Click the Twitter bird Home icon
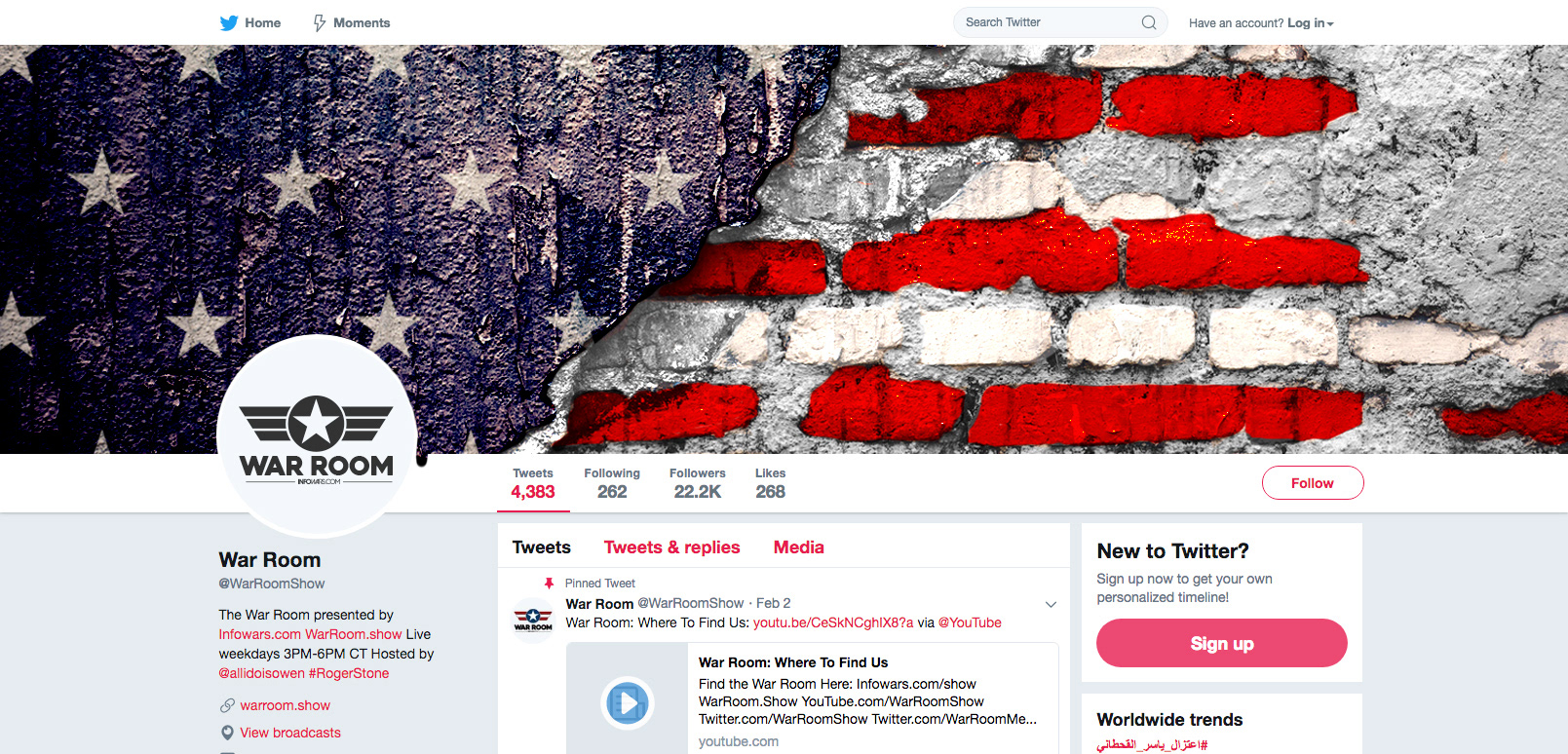The image size is (1568, 754). [229, 23]
